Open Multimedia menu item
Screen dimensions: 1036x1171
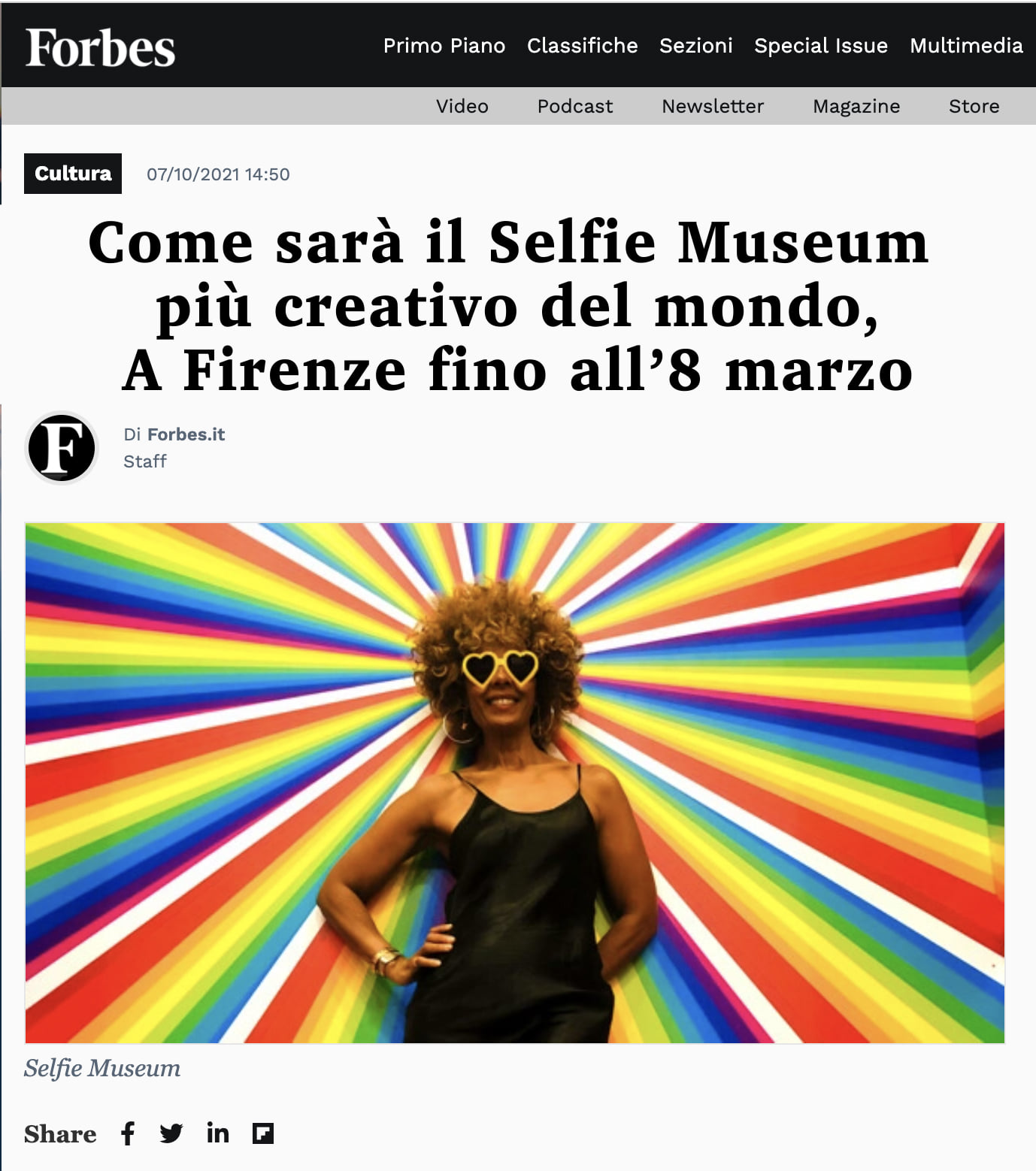pyautogui.click(x=966, y=46)
